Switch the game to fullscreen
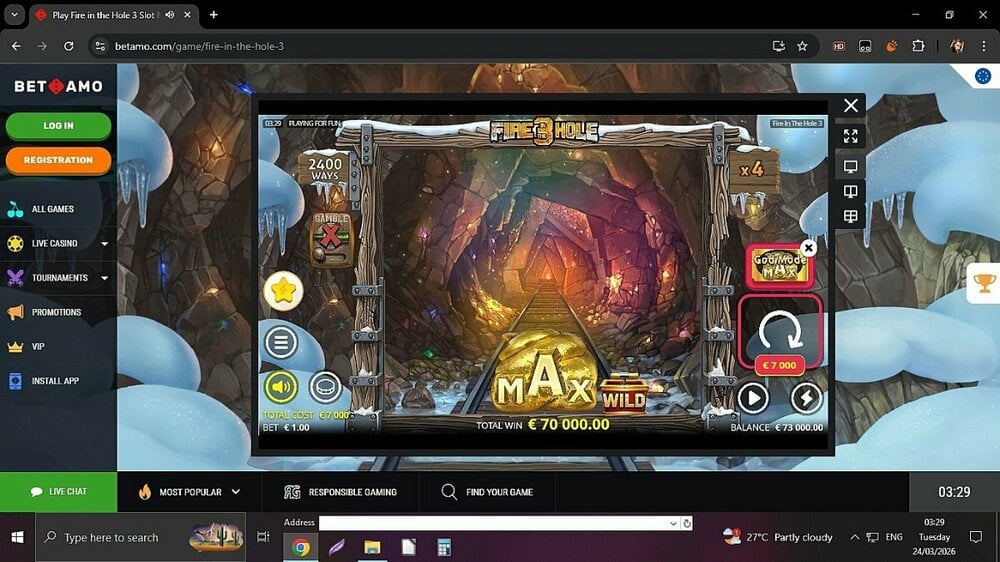Screen dimensions: 1000x562 (851, 136)
